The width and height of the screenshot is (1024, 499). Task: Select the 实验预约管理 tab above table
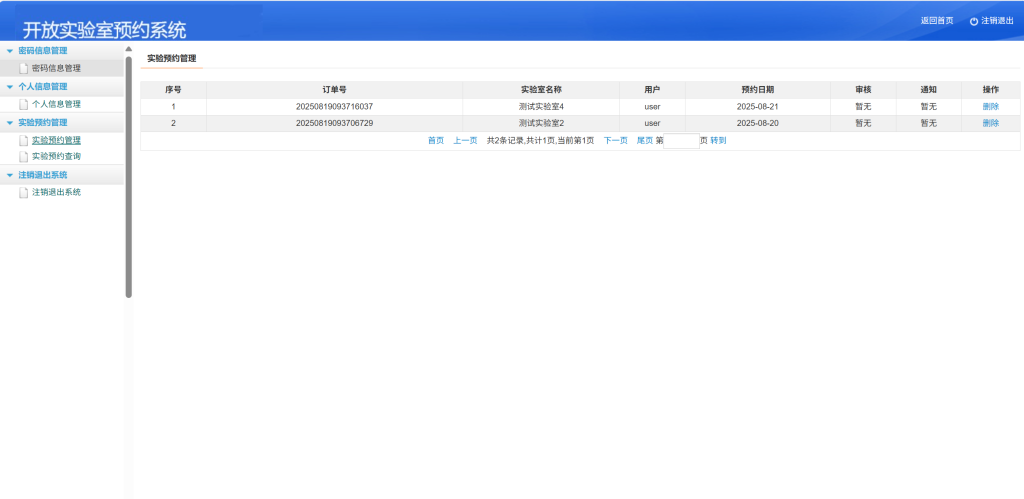[x=172, y=58]
